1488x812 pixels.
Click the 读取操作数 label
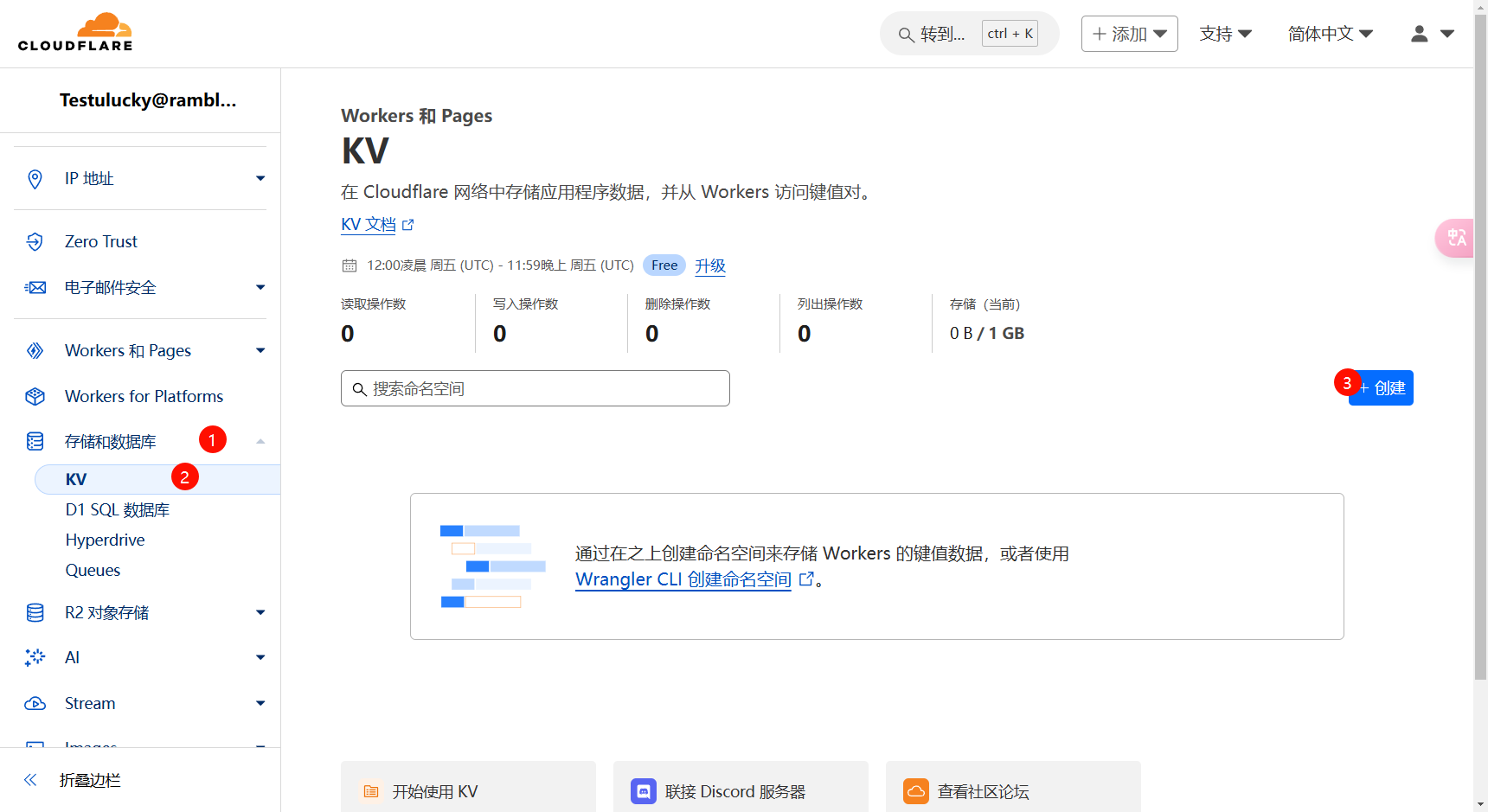click(373, 304)
